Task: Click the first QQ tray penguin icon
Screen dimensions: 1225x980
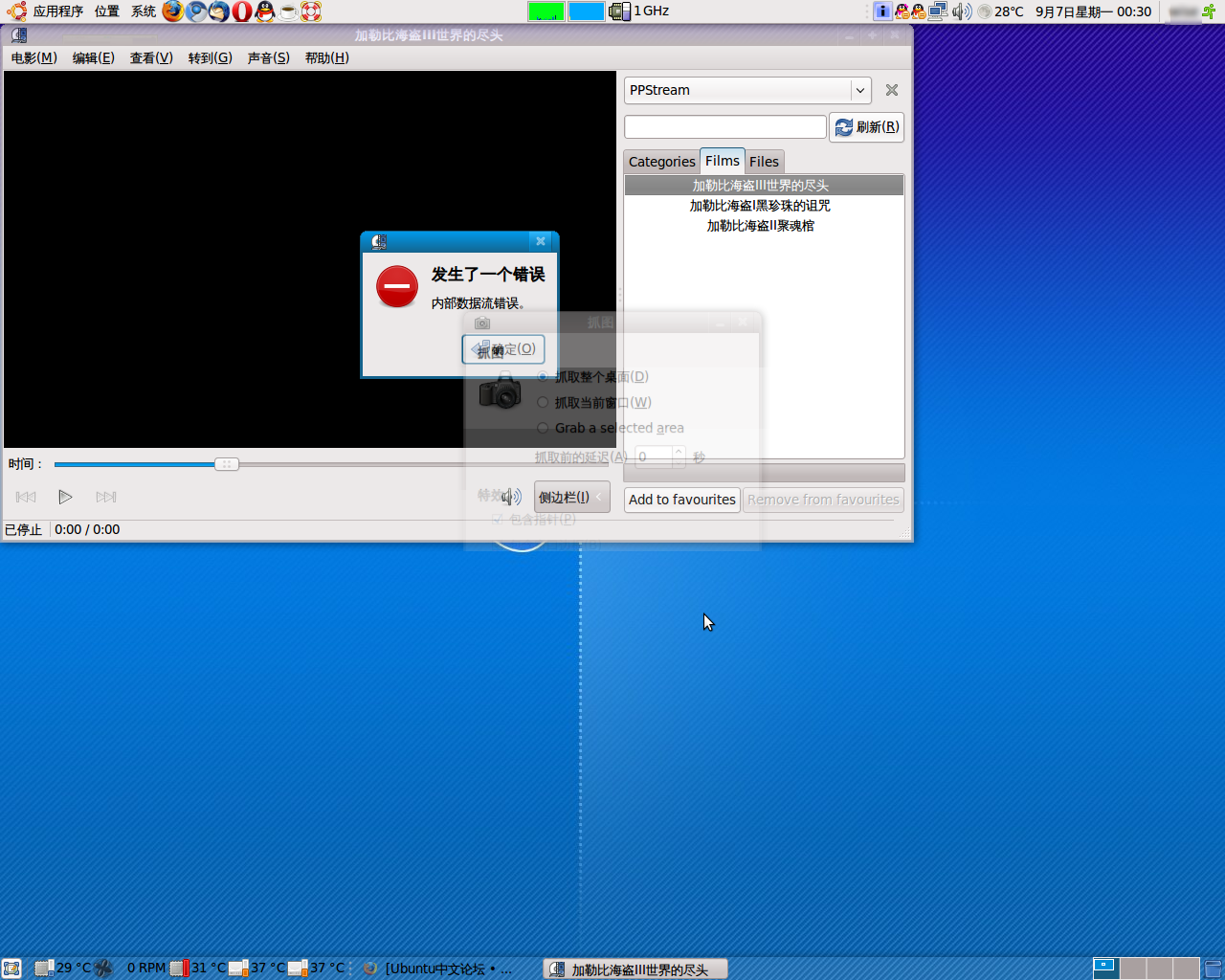Action: [x=902, y=11]
